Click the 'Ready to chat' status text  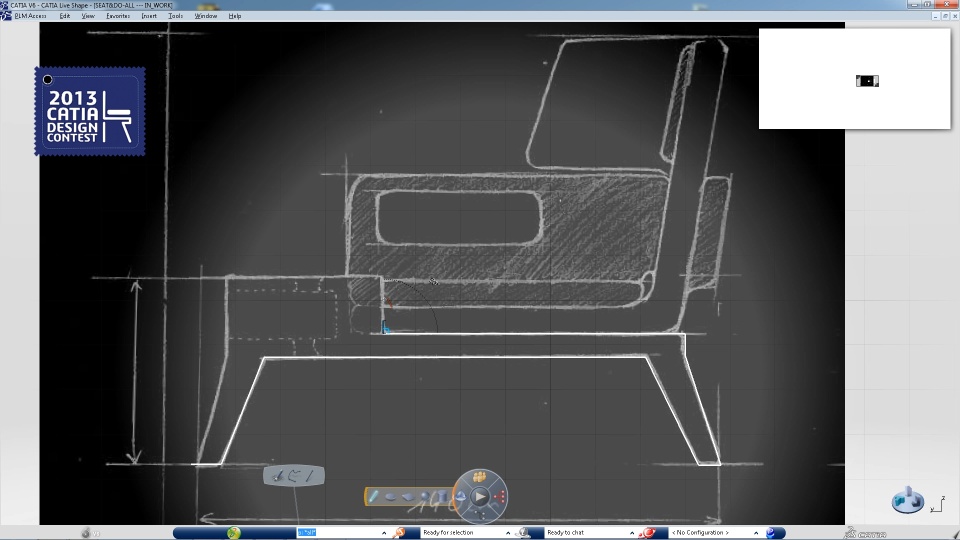tap(566, 533)
